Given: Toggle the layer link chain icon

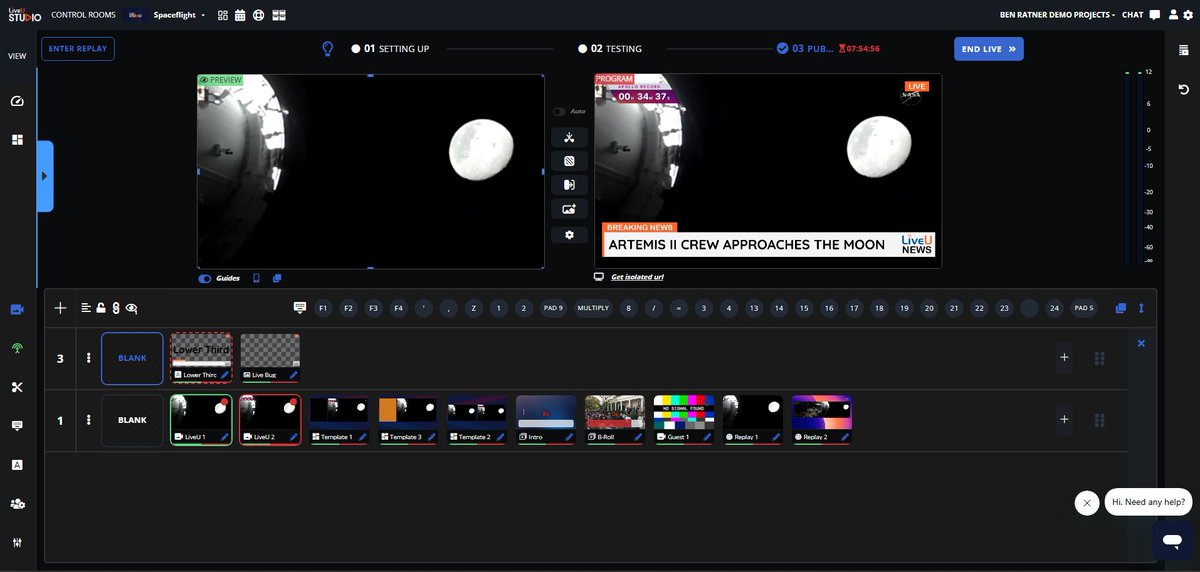Looking at the screenshot, I should coord(116,308).
